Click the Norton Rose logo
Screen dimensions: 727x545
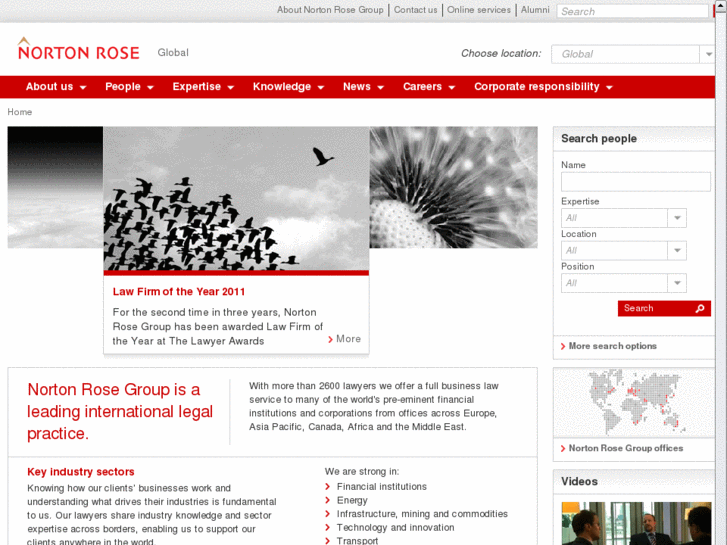coord(78,50)
